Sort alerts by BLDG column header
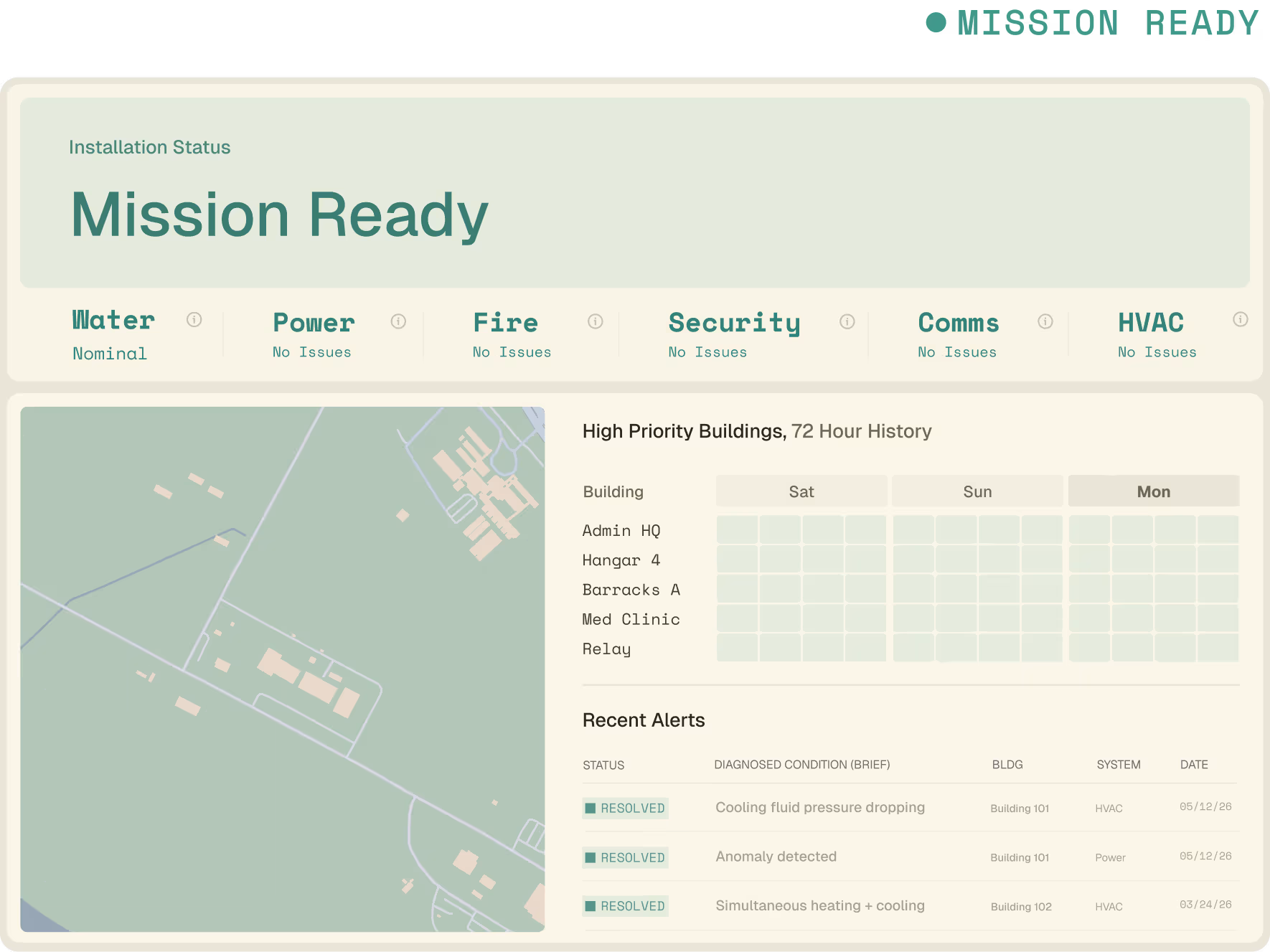The width and height of the screenshot is (1270, 952). pos(1007,765)
